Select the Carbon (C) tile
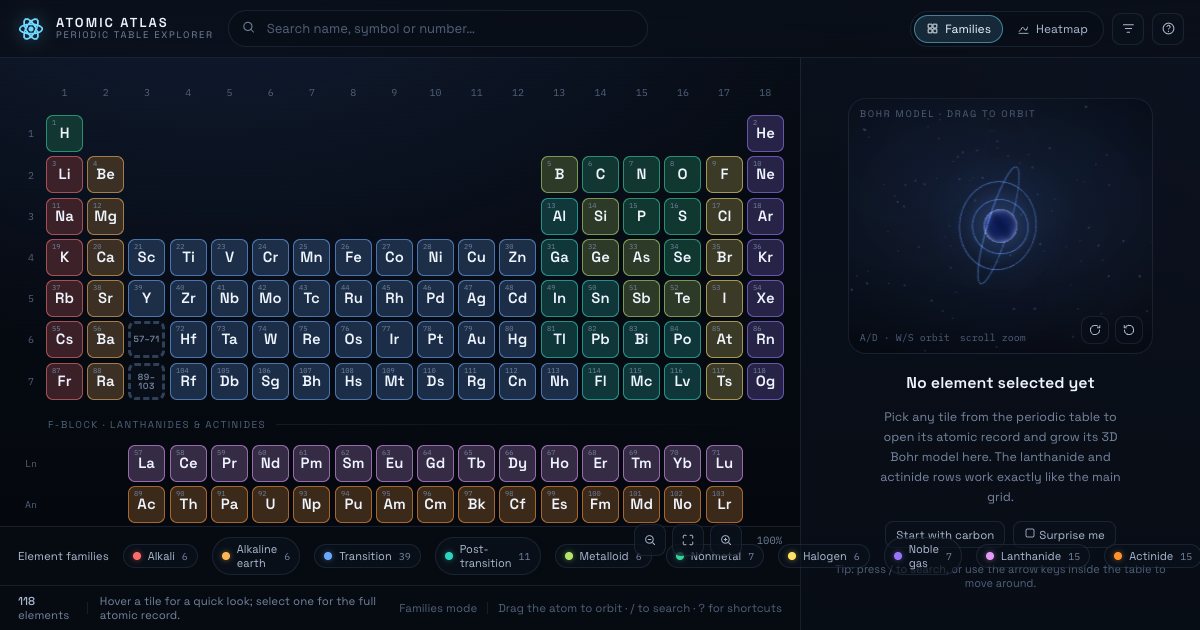Screen dimensions: 1200x630 600,174
